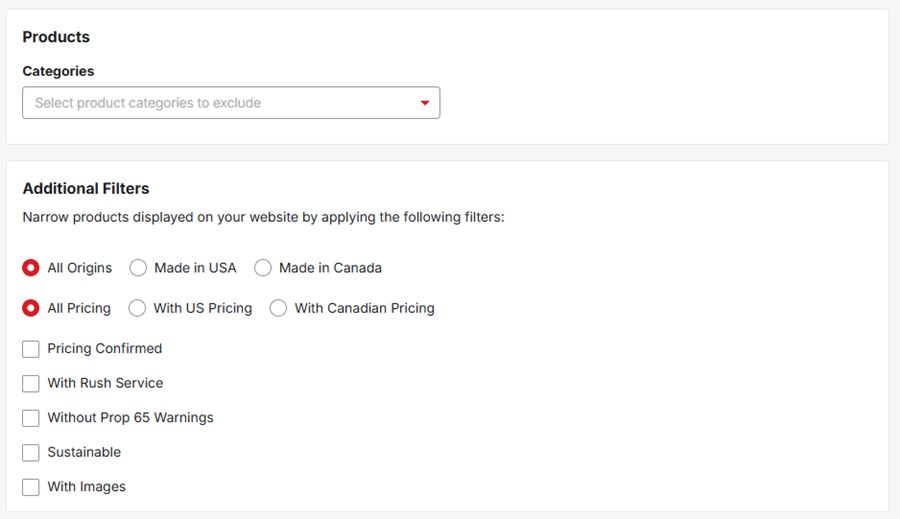Screen dimensions: 900x519
Task: Select the Made in Canada radio button
Action: (263, 268)
